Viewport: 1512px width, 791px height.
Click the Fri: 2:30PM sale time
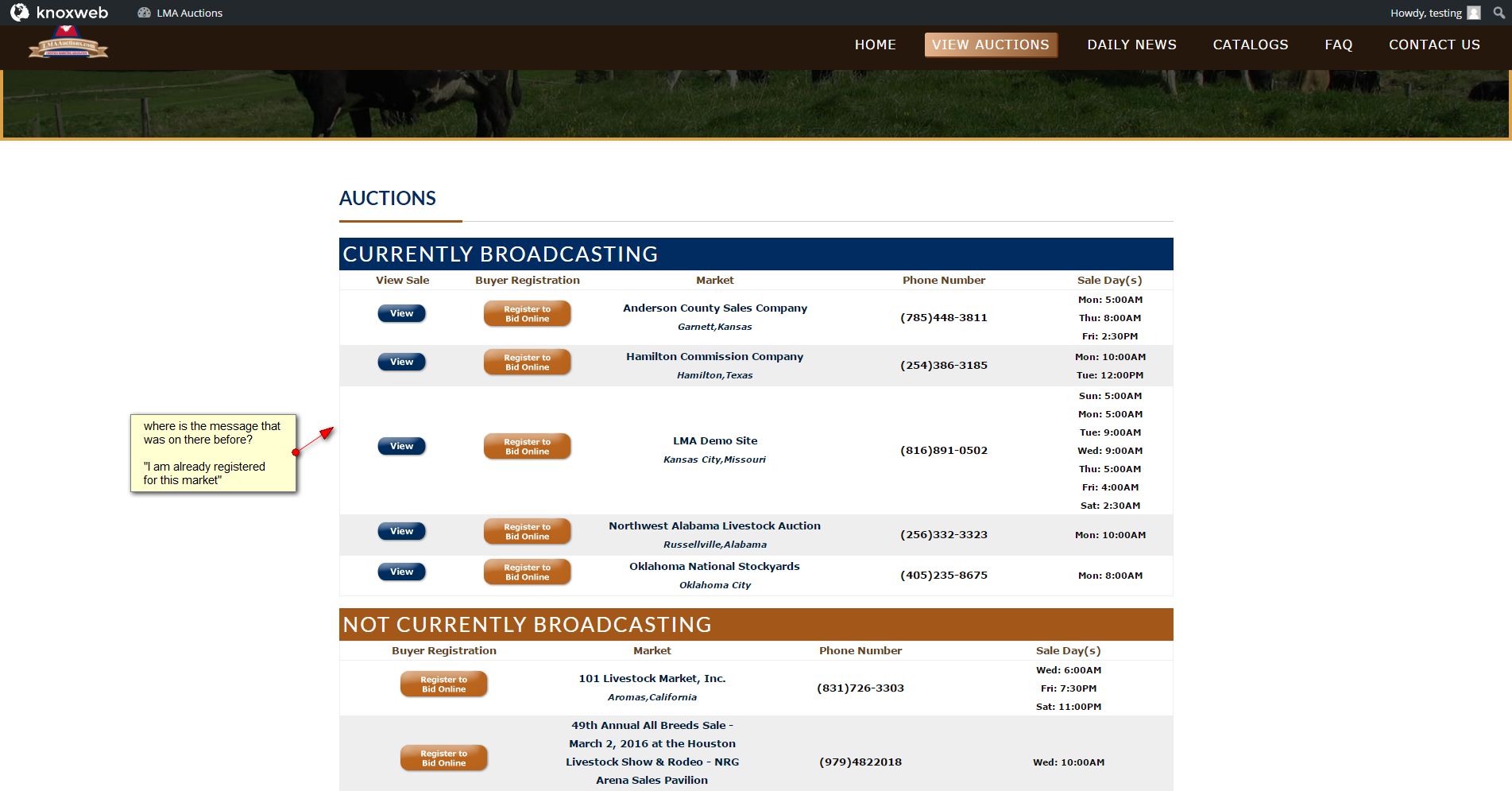1111,336
